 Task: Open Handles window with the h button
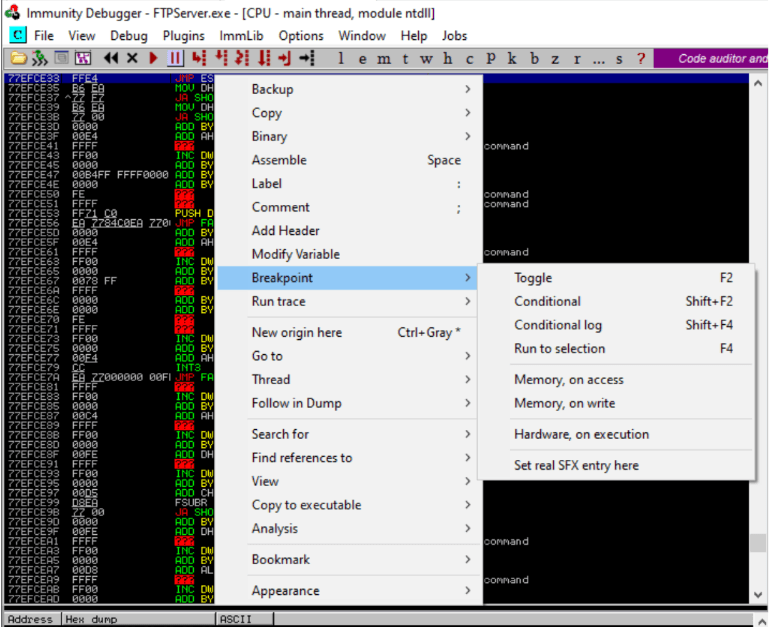448,59
